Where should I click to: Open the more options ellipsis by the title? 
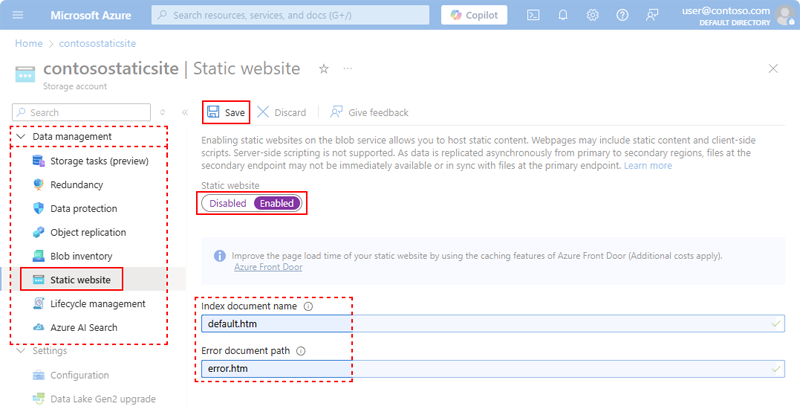(x=347, y=68)
